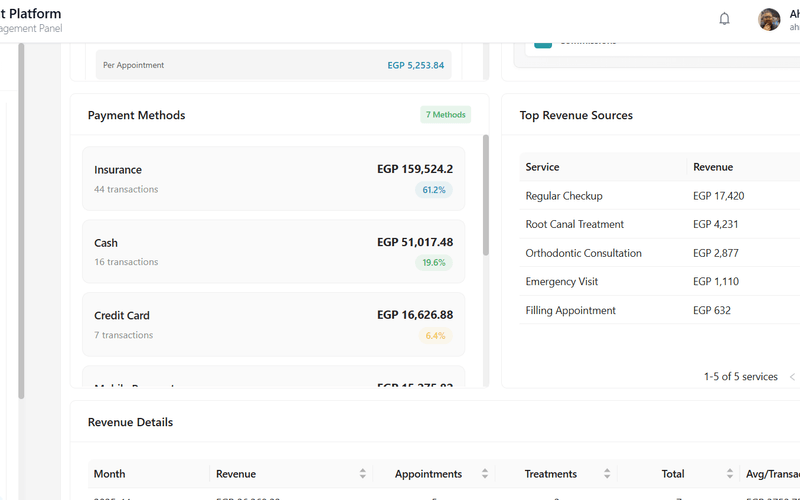Select the Insurance payment method card
Image resolution: width=800 pixels, height=500 pixels.
[x=273, y=178]
